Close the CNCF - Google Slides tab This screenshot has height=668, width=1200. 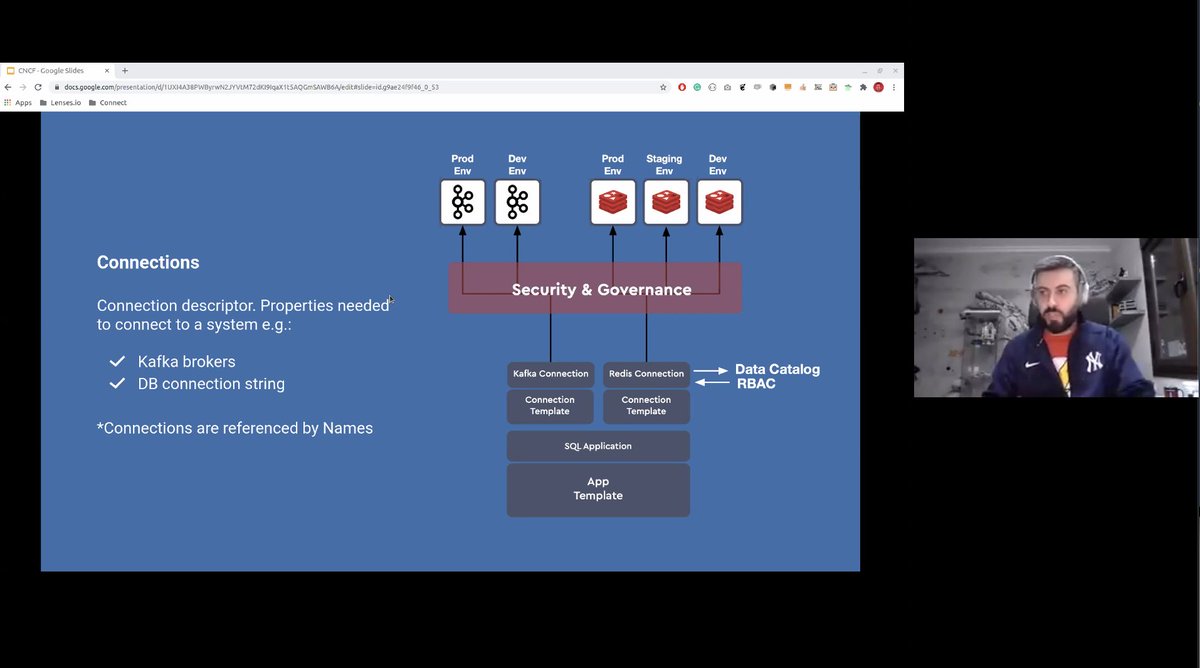click(x=107, y=71)
